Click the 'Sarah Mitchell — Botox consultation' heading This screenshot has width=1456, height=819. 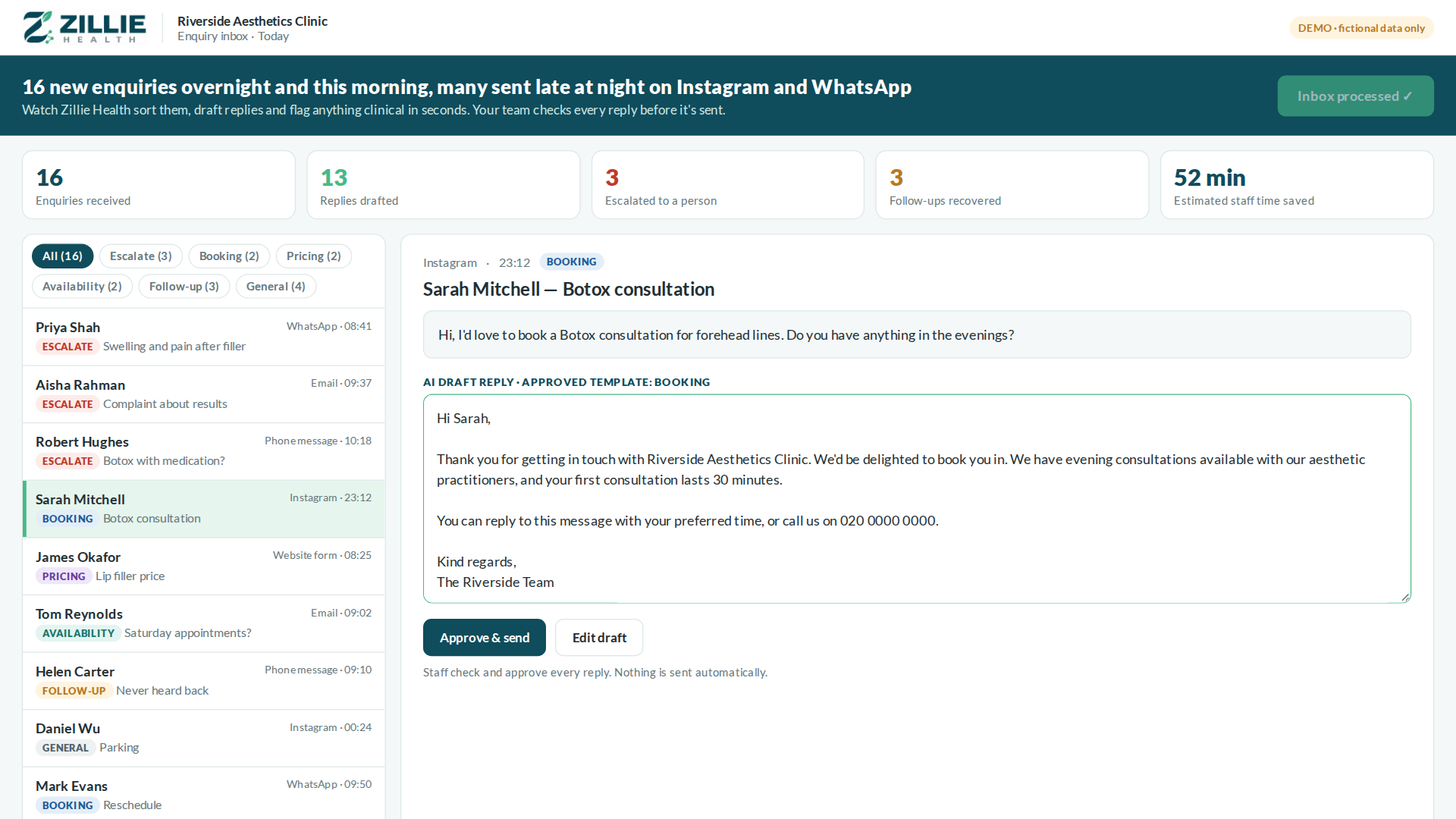[569, 289]
